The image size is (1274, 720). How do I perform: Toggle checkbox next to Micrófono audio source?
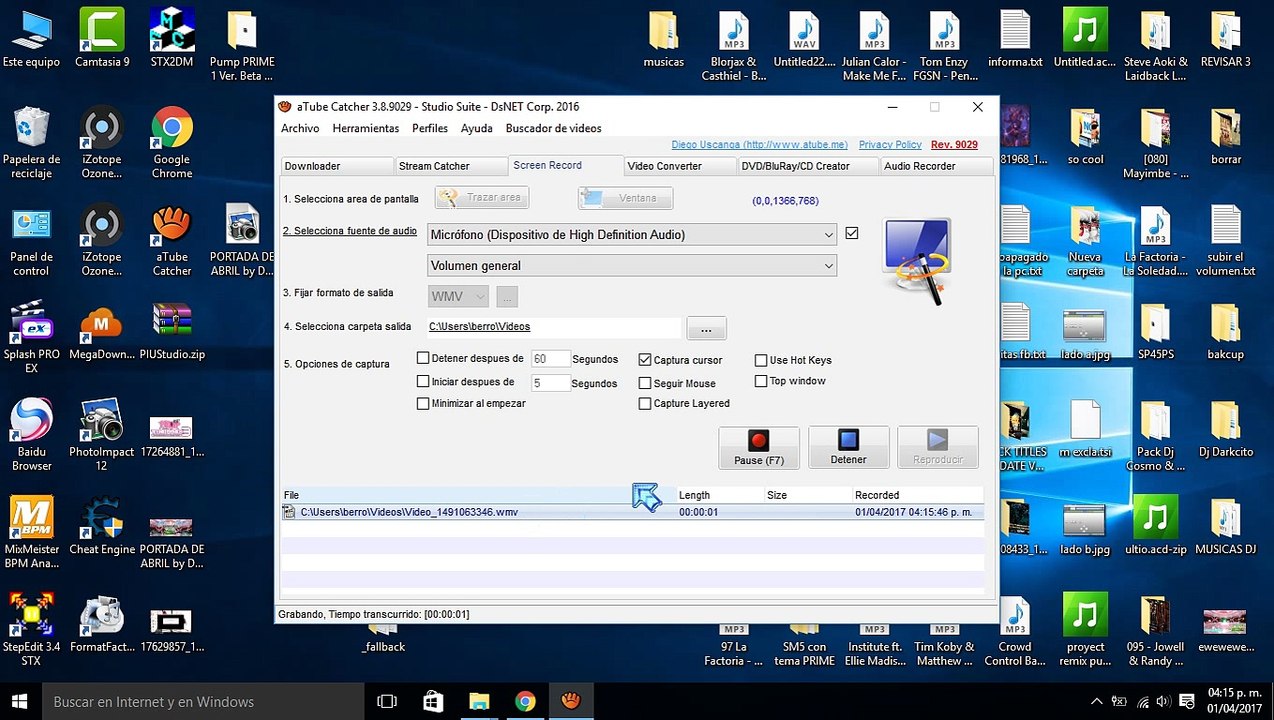click(852, 233)
